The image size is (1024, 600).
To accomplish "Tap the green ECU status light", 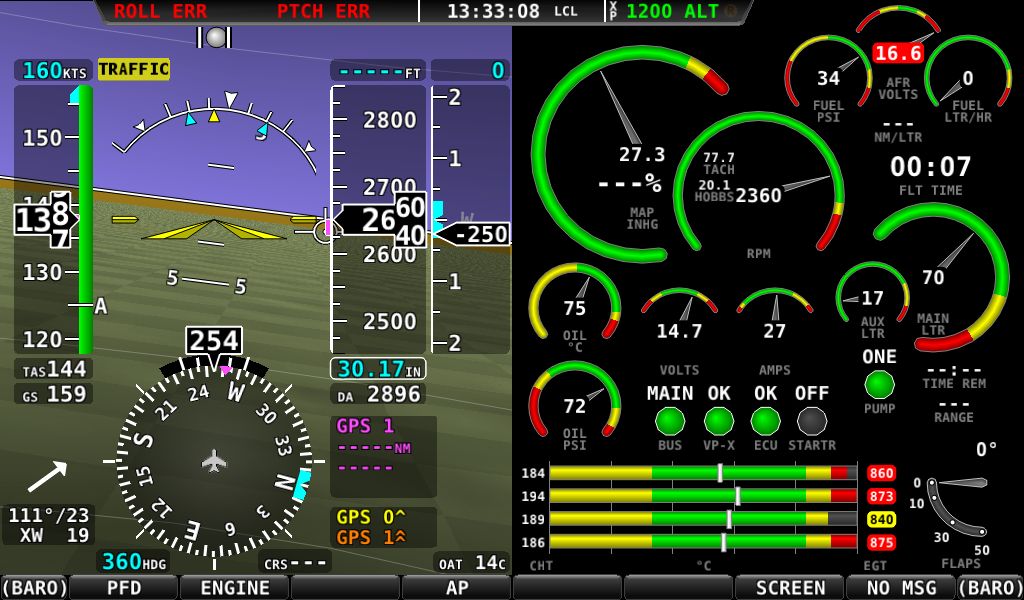I will pyautogui.click(x=765, y=421).
